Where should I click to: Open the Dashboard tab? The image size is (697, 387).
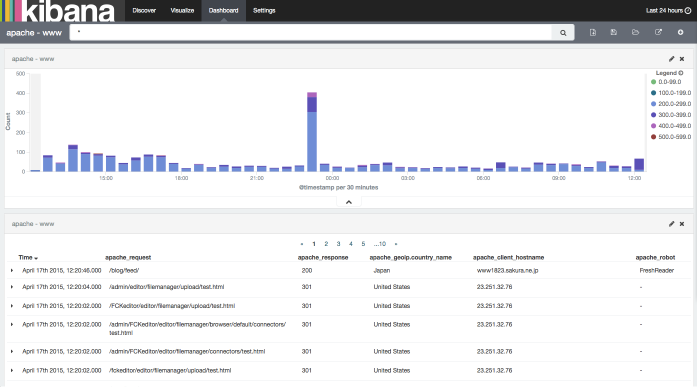[224, 10]
